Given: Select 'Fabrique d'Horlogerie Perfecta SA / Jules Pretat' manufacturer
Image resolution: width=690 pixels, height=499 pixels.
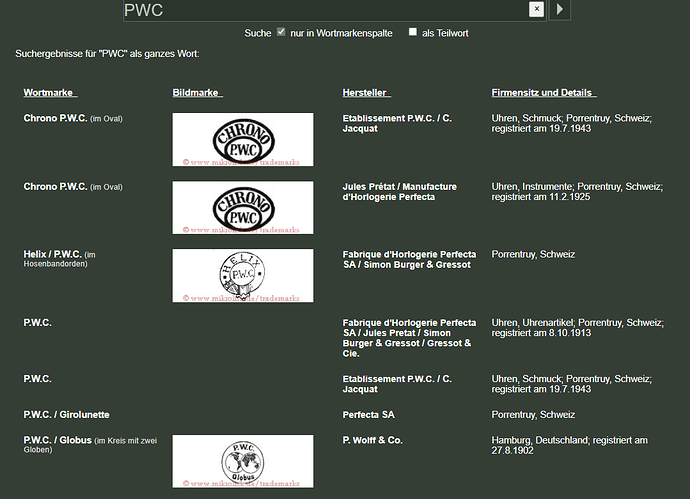Looking at the screenshot, I should pos(409,338).
